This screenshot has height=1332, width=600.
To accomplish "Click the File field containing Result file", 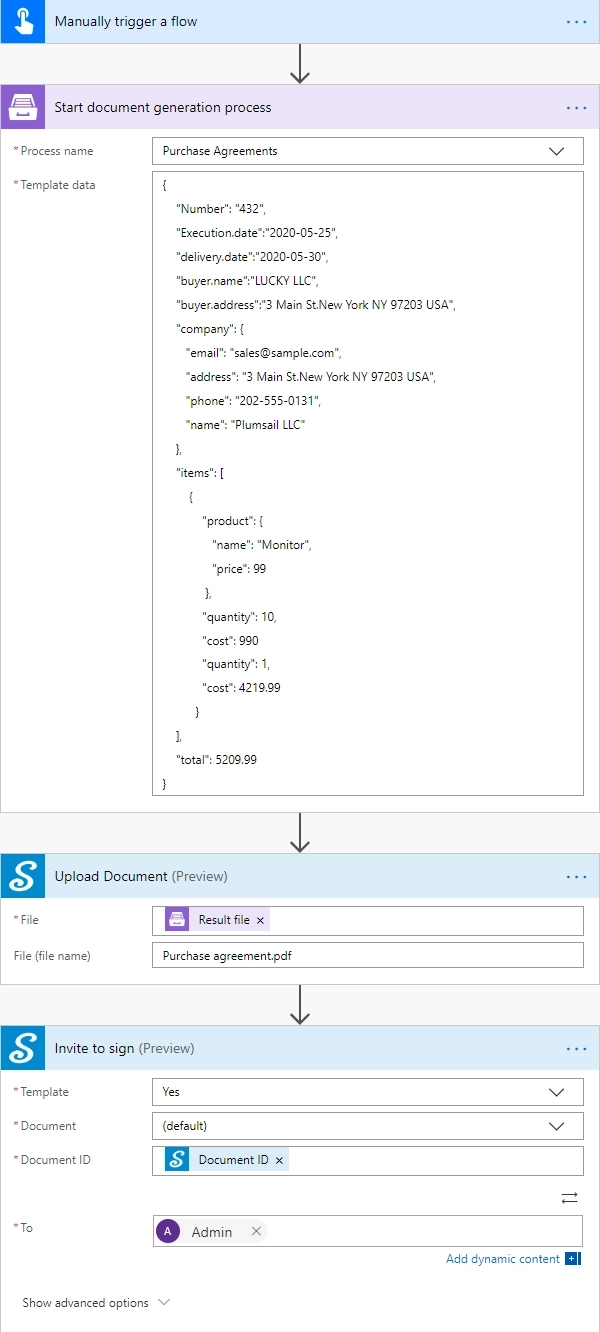I will 367,920.
